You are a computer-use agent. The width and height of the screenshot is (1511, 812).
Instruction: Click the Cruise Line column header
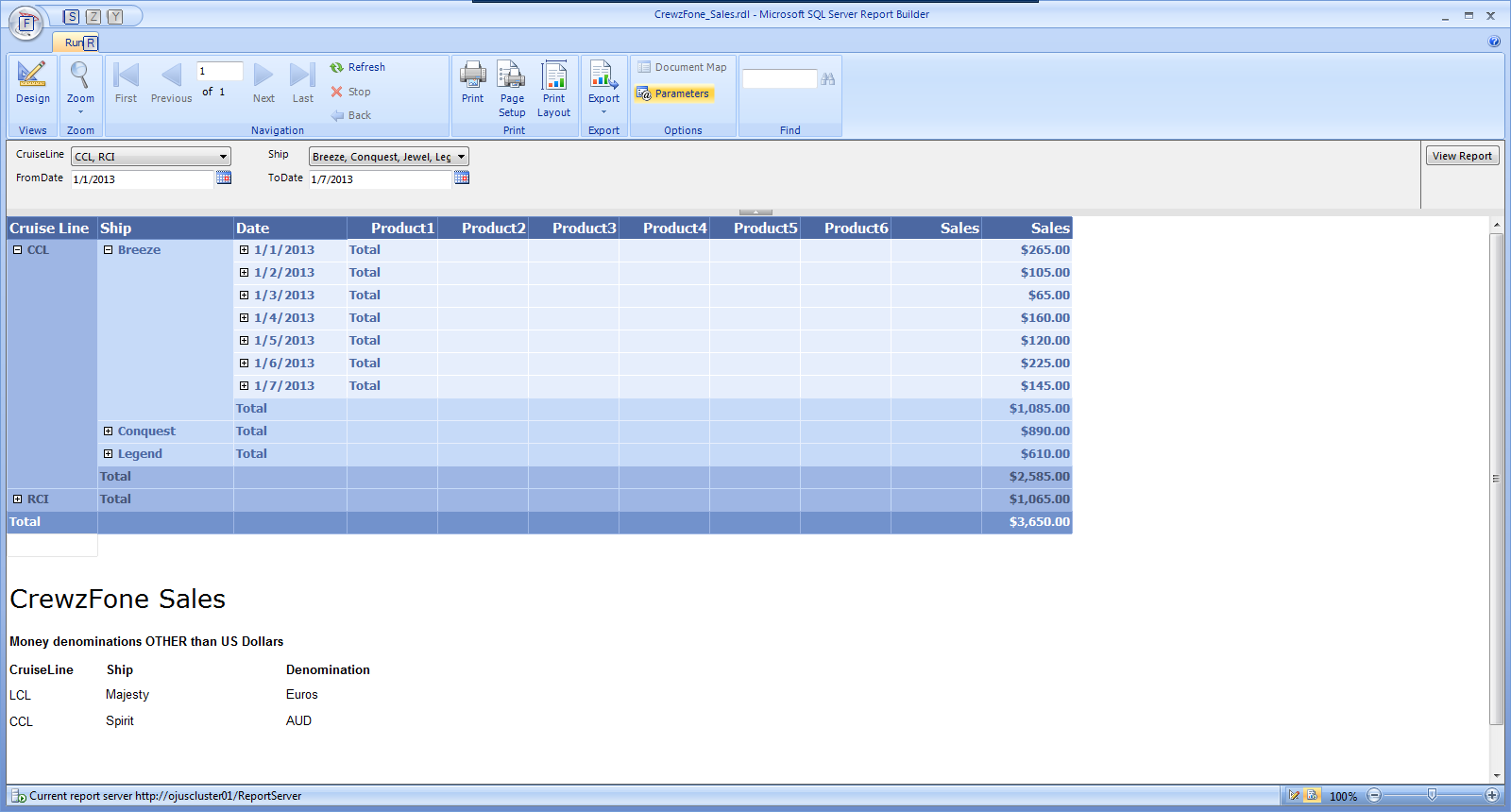[x=52, y=228]
